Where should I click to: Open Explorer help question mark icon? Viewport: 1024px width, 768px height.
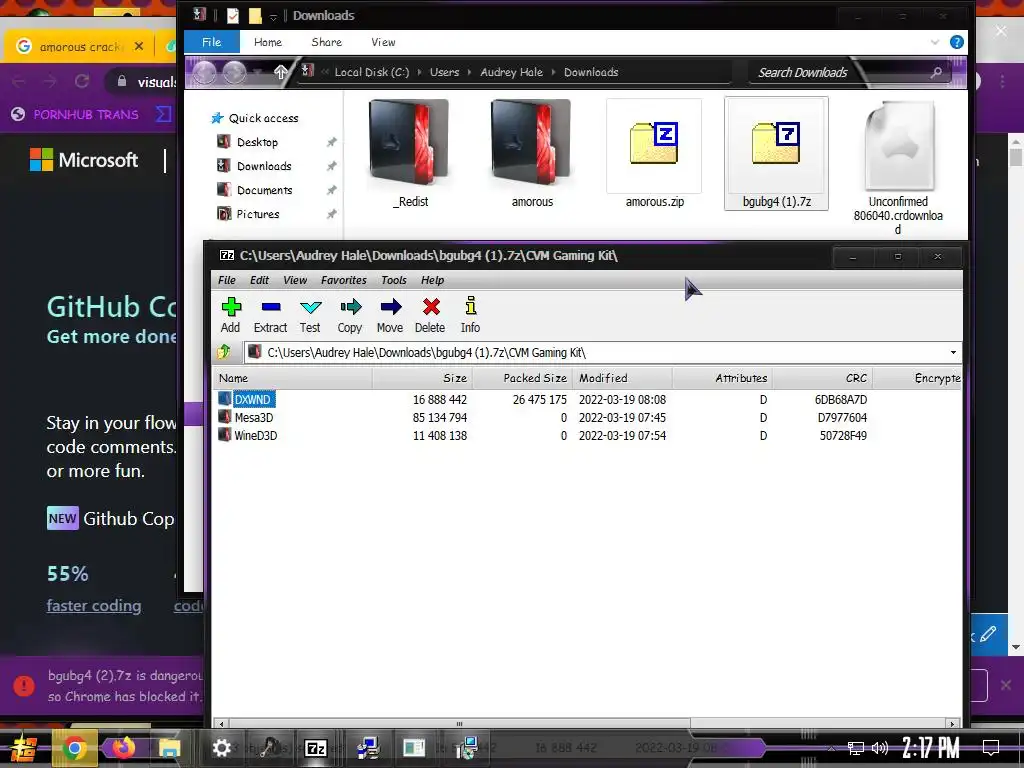(x=957, y=42)
